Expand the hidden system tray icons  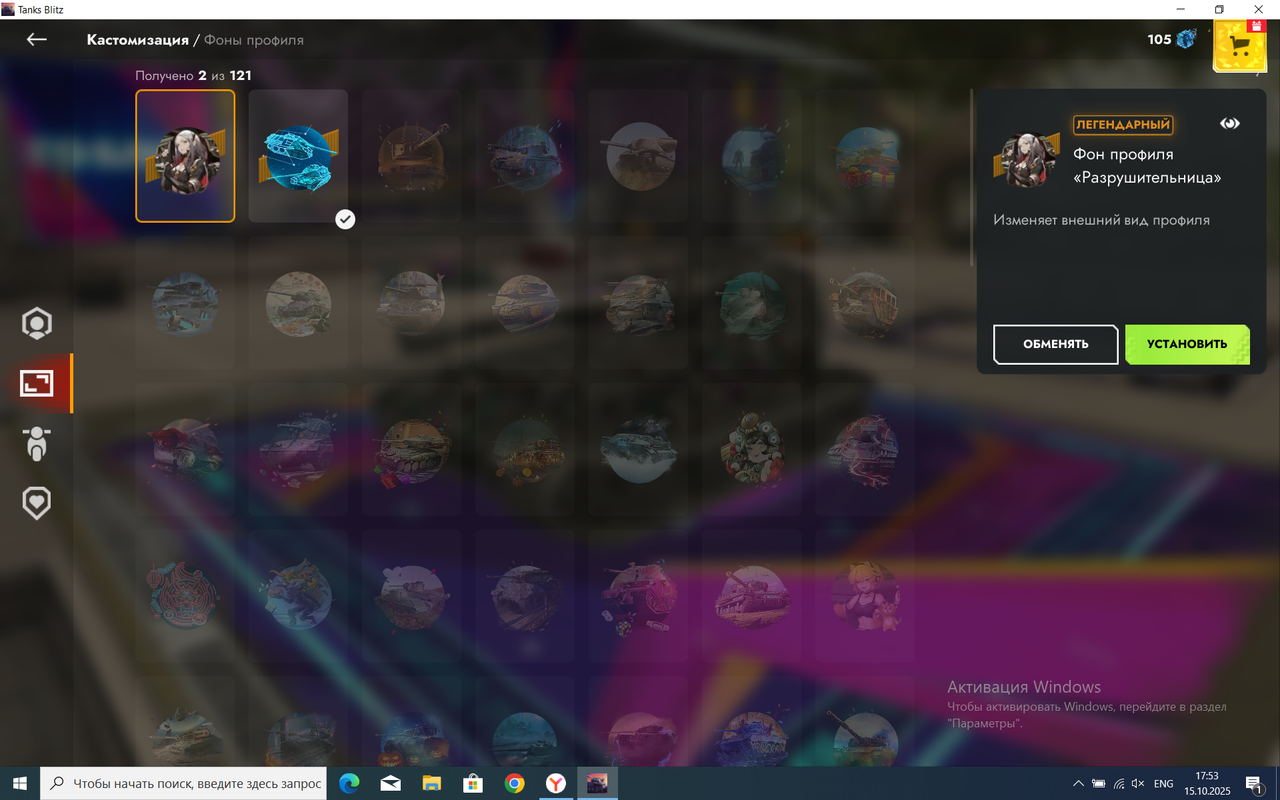(1078, 784)
